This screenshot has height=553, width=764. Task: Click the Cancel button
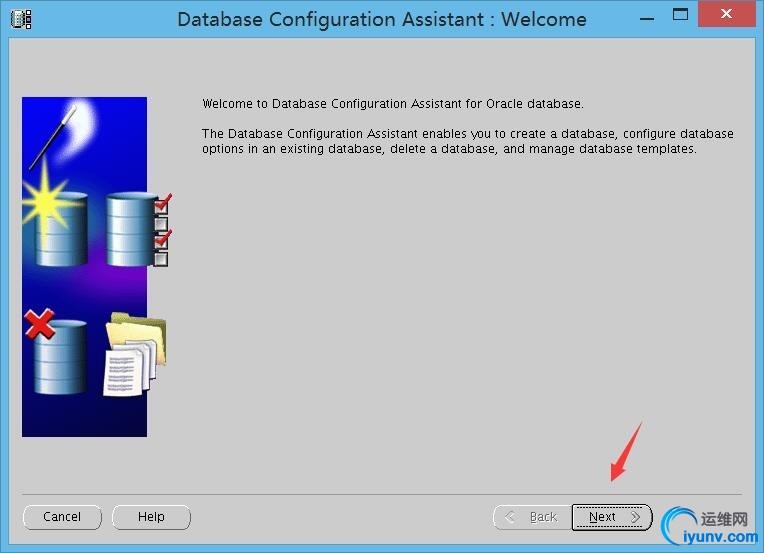[x=62, y=517]
